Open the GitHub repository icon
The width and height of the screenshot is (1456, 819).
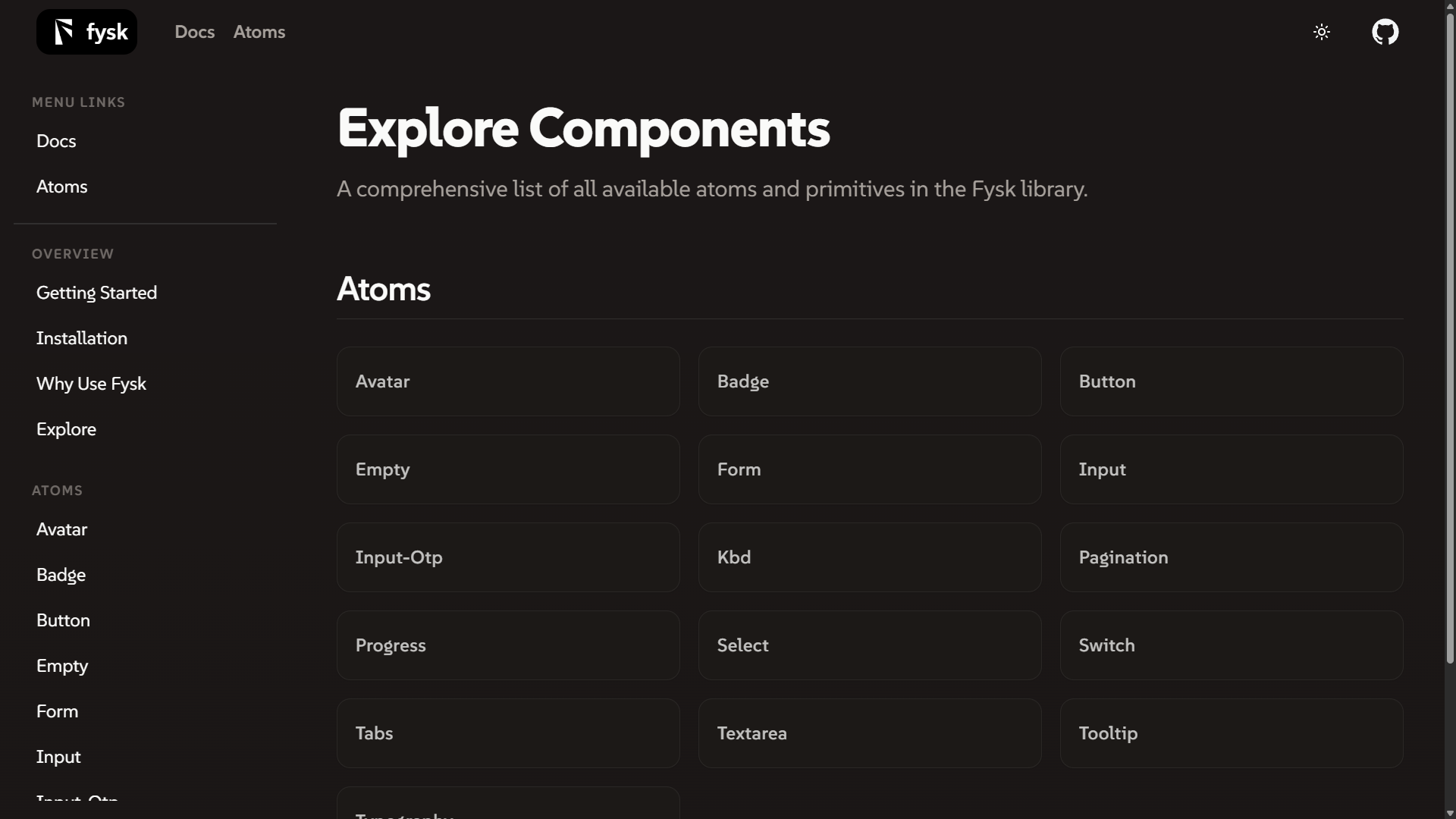coord(1385,31)
